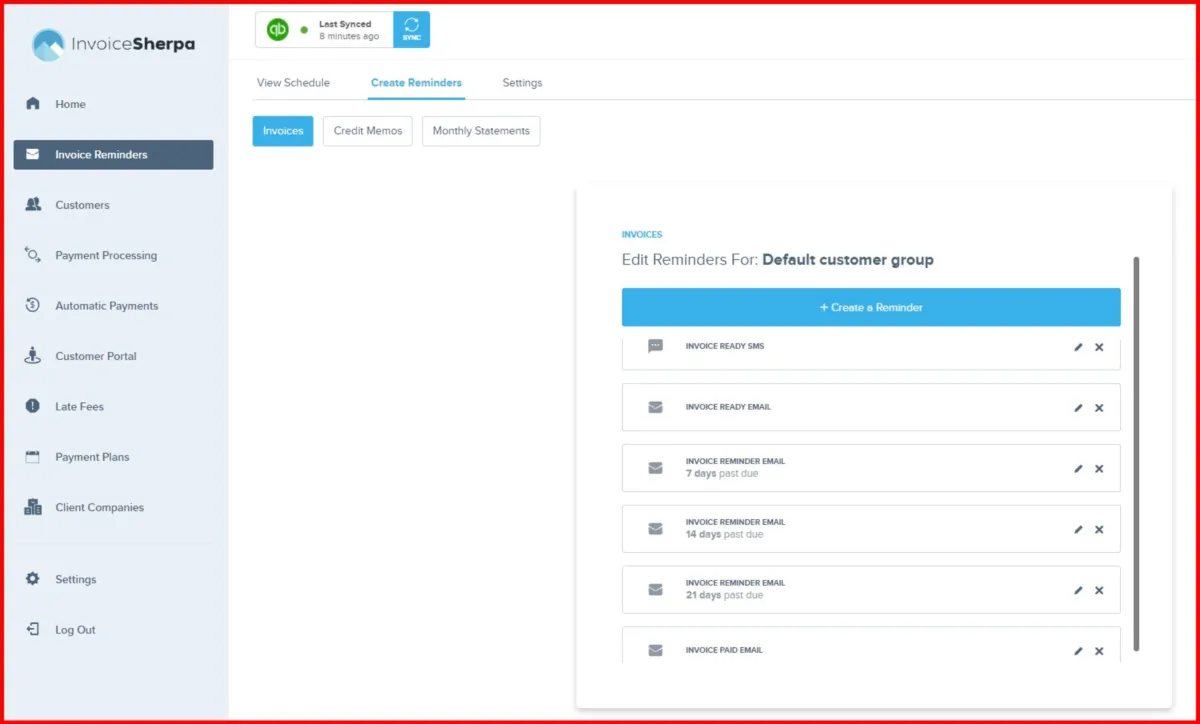1200x724 pixels.
Task: Edit the 21 days past due reminder
Action: coord(1078,590)
